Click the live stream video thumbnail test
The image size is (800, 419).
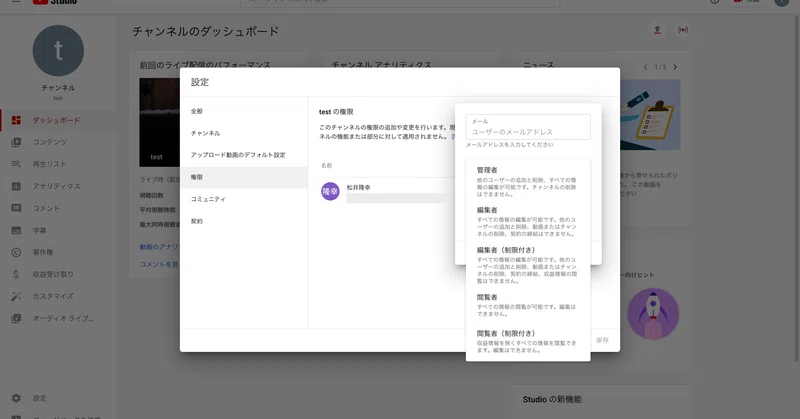[159, 122]
